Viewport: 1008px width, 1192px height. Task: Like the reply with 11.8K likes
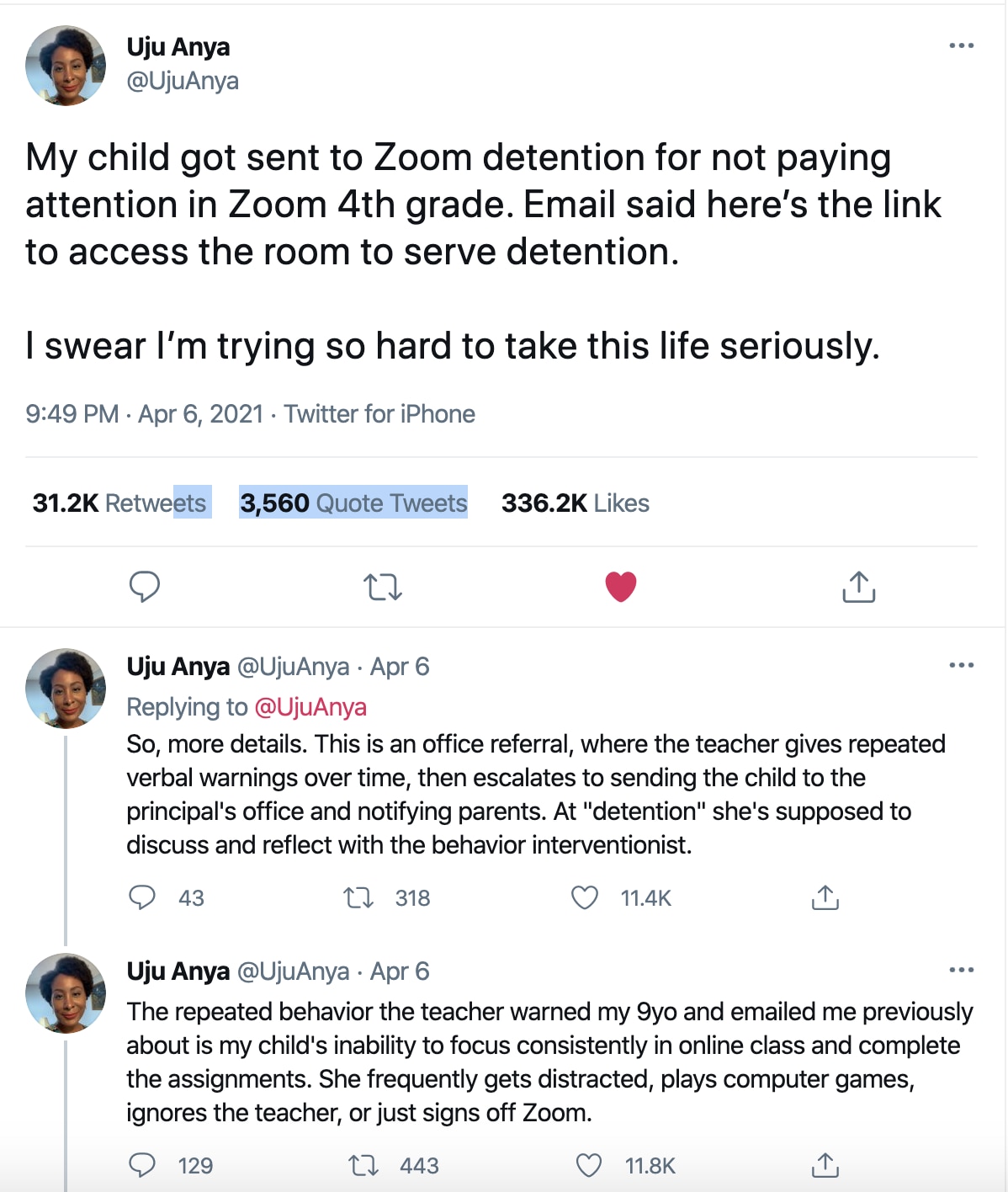pos(589,1166)
